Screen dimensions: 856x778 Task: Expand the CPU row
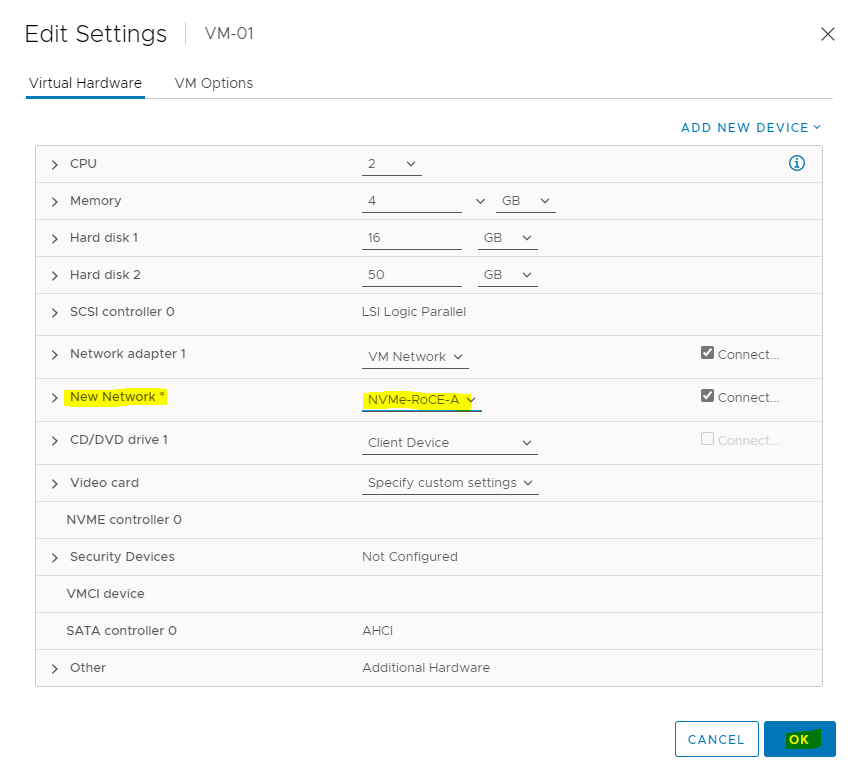[54, 164]
